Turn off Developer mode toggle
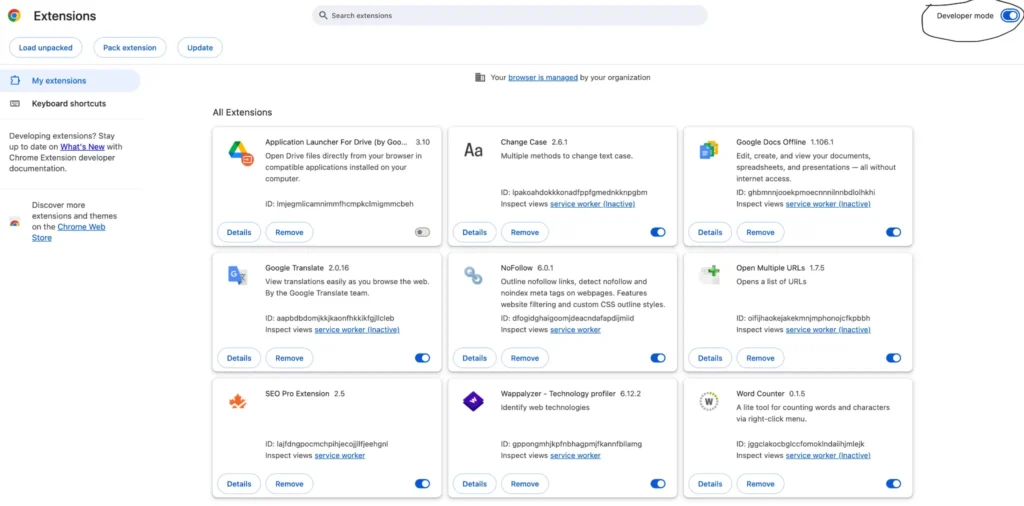1024x506 pixels. [x=1009, y=16]
